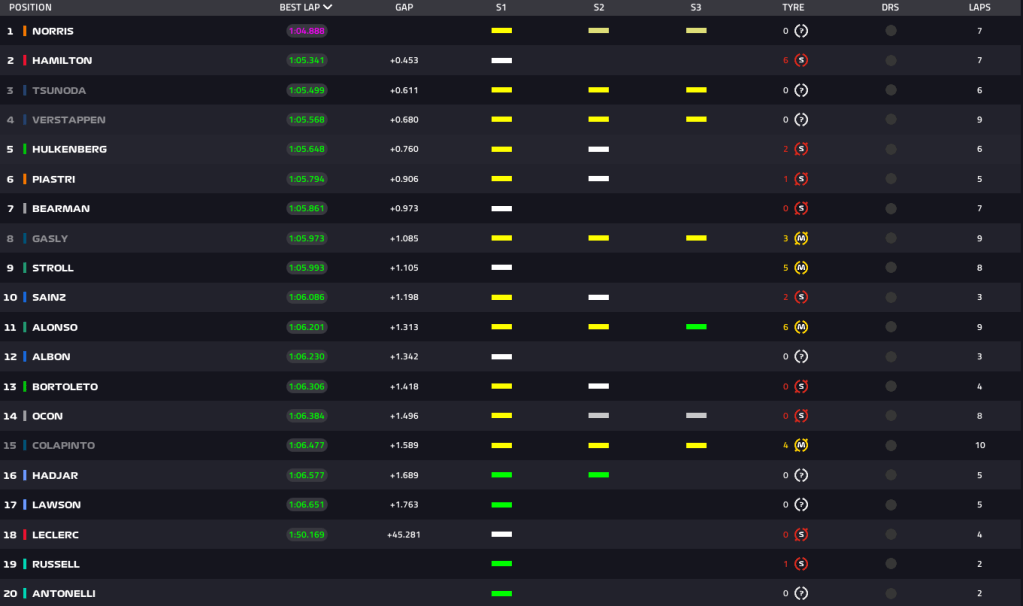
Task: Click Piastri's soft tyre icon
Action: coord(801,179)
